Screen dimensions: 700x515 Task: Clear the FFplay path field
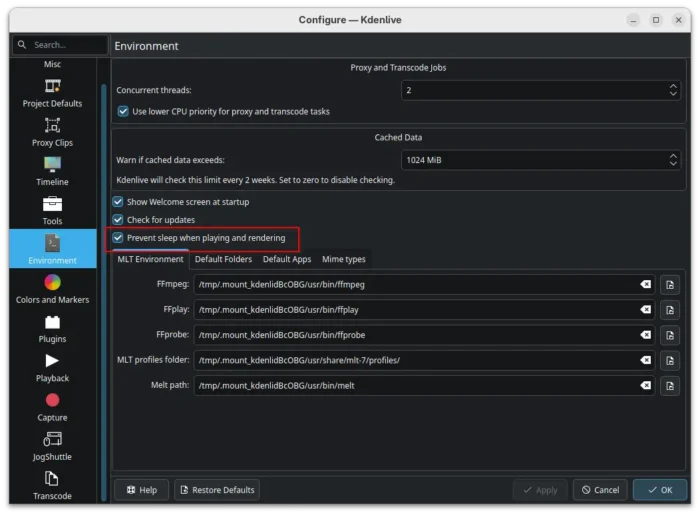tap(645, 310)
